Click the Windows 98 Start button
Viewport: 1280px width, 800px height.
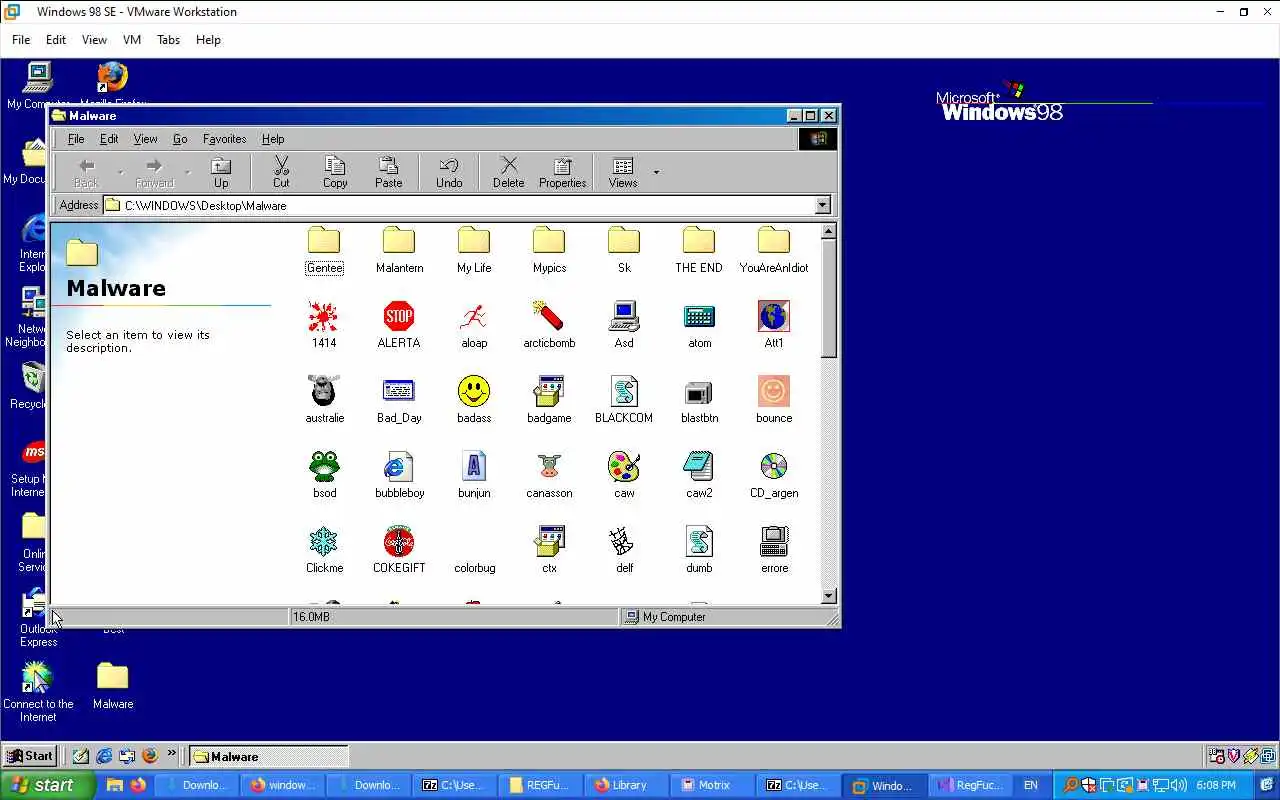pos(29,756)
